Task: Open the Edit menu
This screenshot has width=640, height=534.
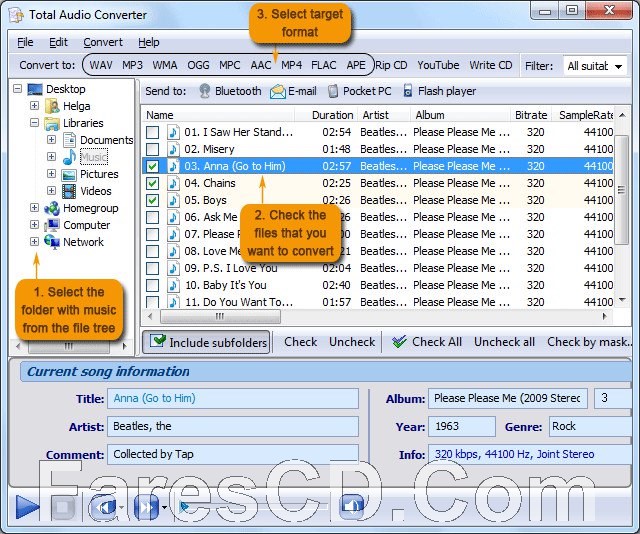Action: pyautogui.click(x=58, y=42)
